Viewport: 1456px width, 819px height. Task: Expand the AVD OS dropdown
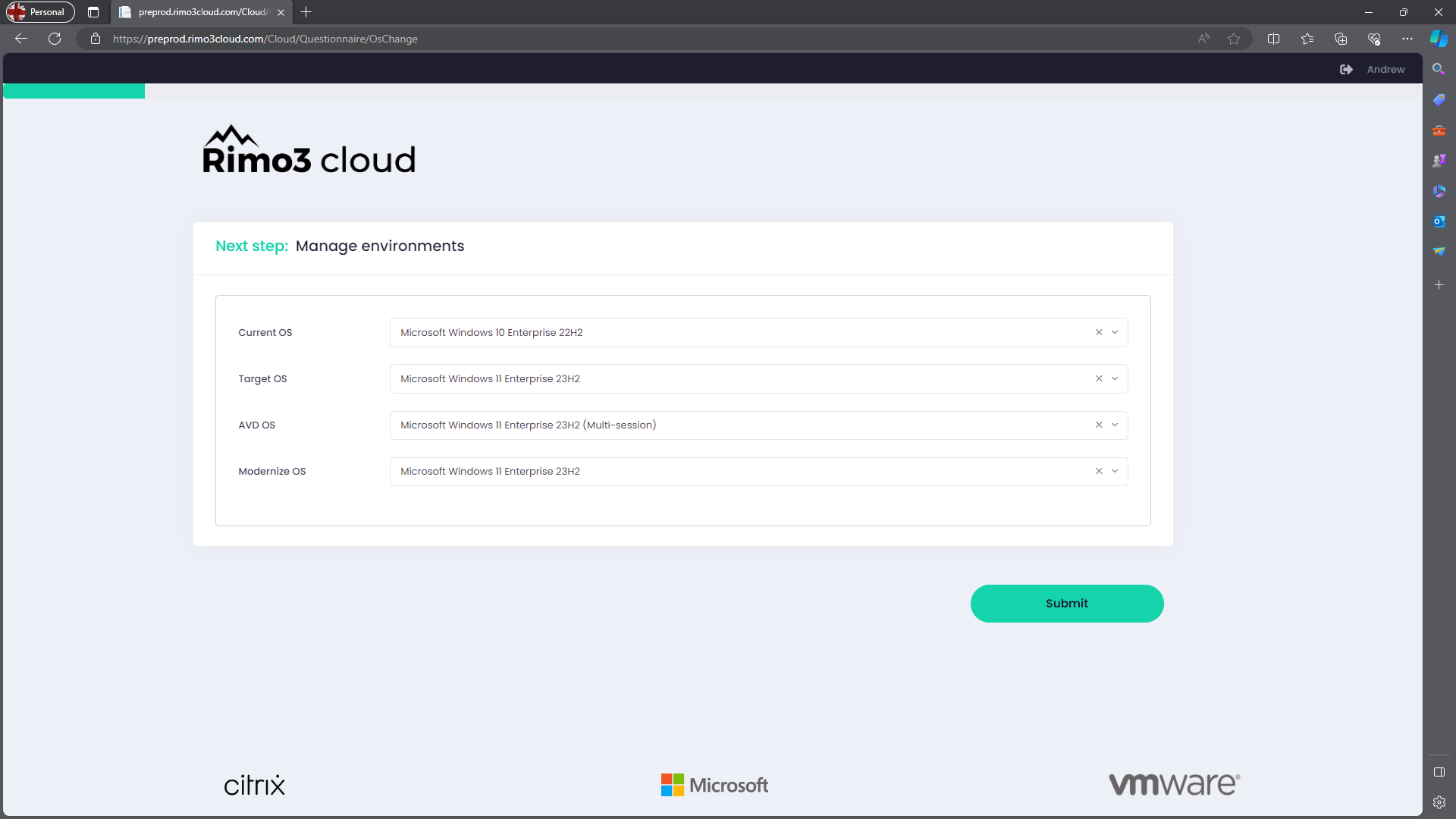click(x=1115, y=425)
